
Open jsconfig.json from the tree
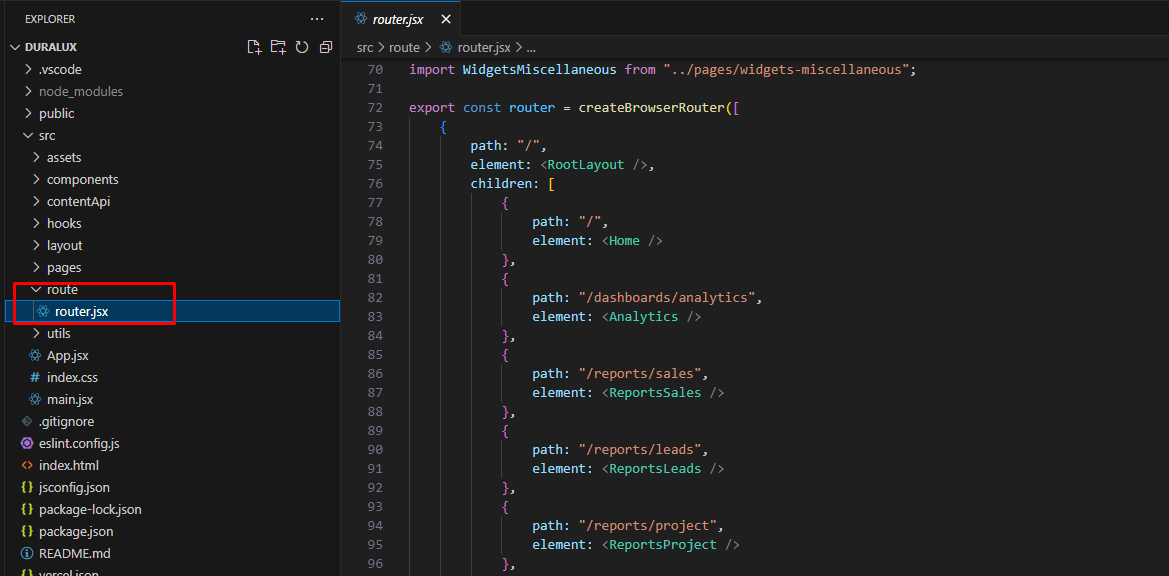[x=75, y=487]
